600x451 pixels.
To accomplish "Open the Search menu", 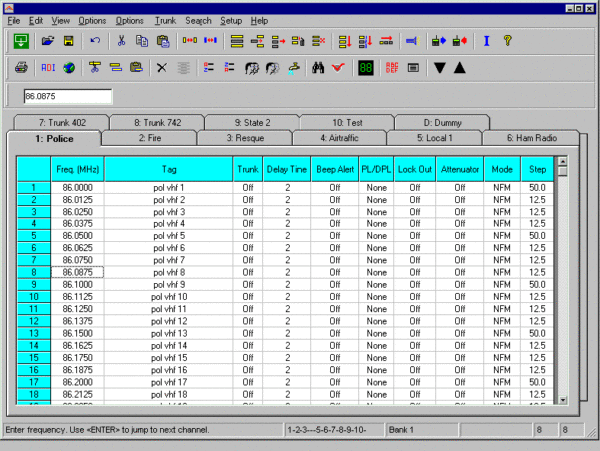I will coord(198,21).
